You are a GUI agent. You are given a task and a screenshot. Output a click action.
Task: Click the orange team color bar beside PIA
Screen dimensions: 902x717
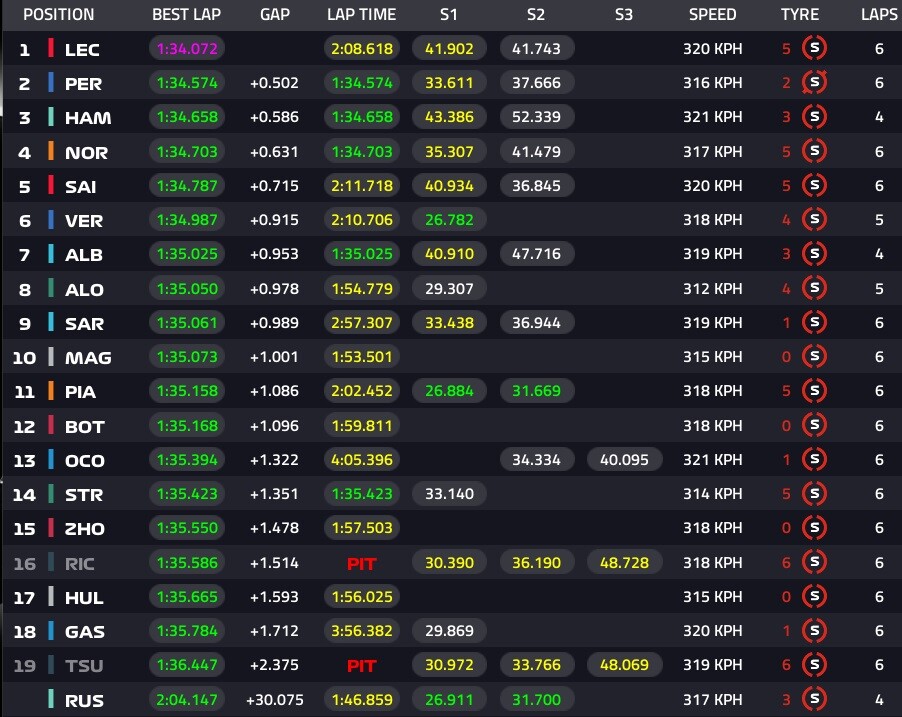[51, 391]
